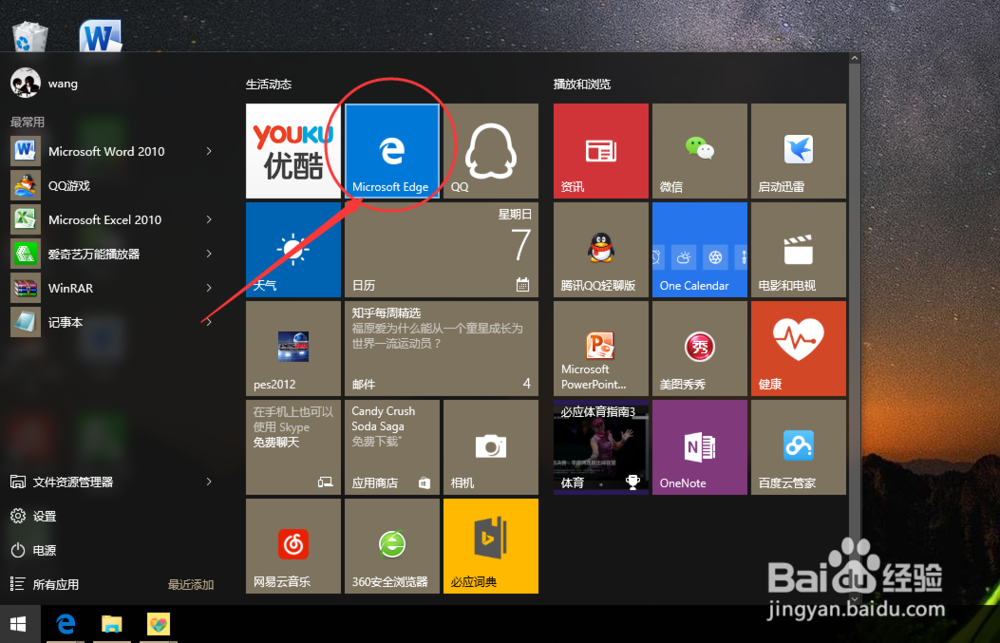Launch the Microsoft PowerPoint tile
This screenshot has height=643, width=1000.
coord(601,349)
